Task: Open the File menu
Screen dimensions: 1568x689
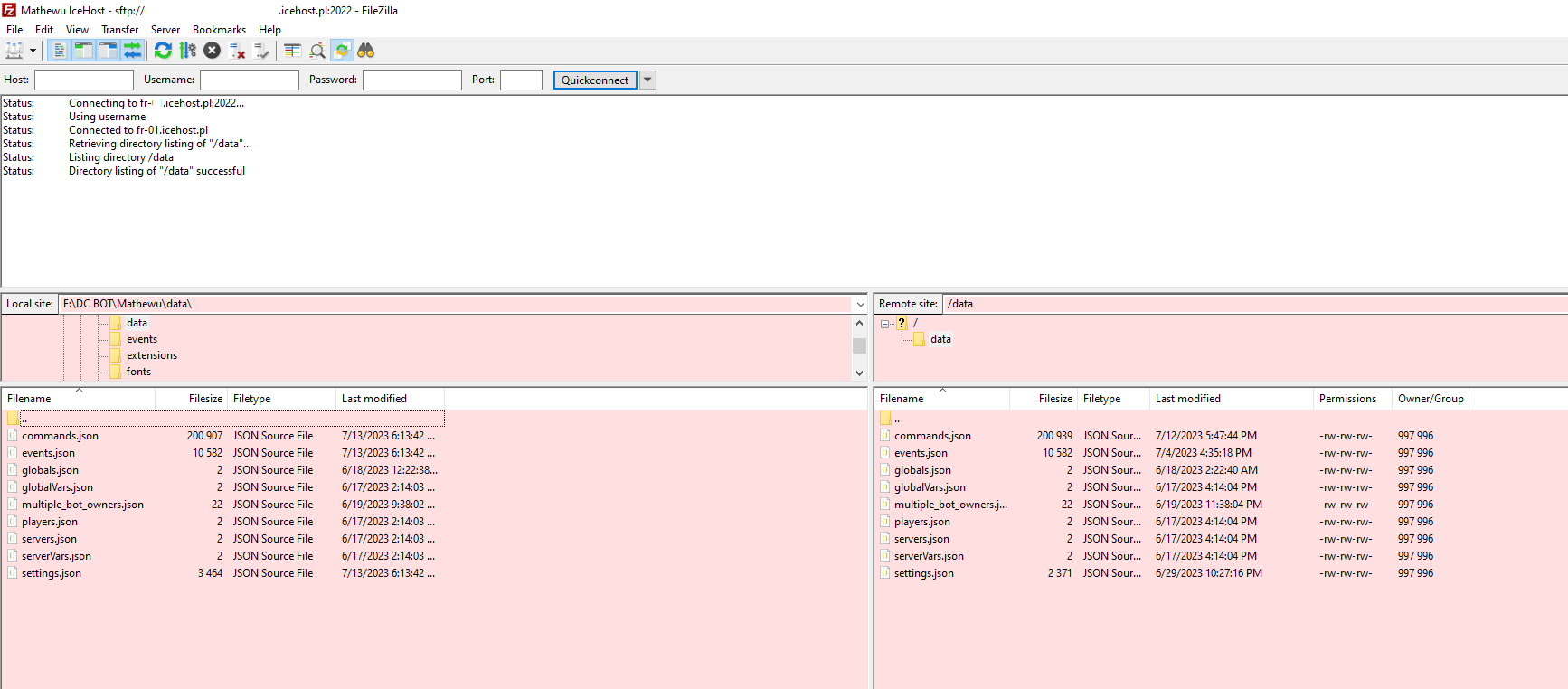Action: pyautogui.click(x=14, y=30)
